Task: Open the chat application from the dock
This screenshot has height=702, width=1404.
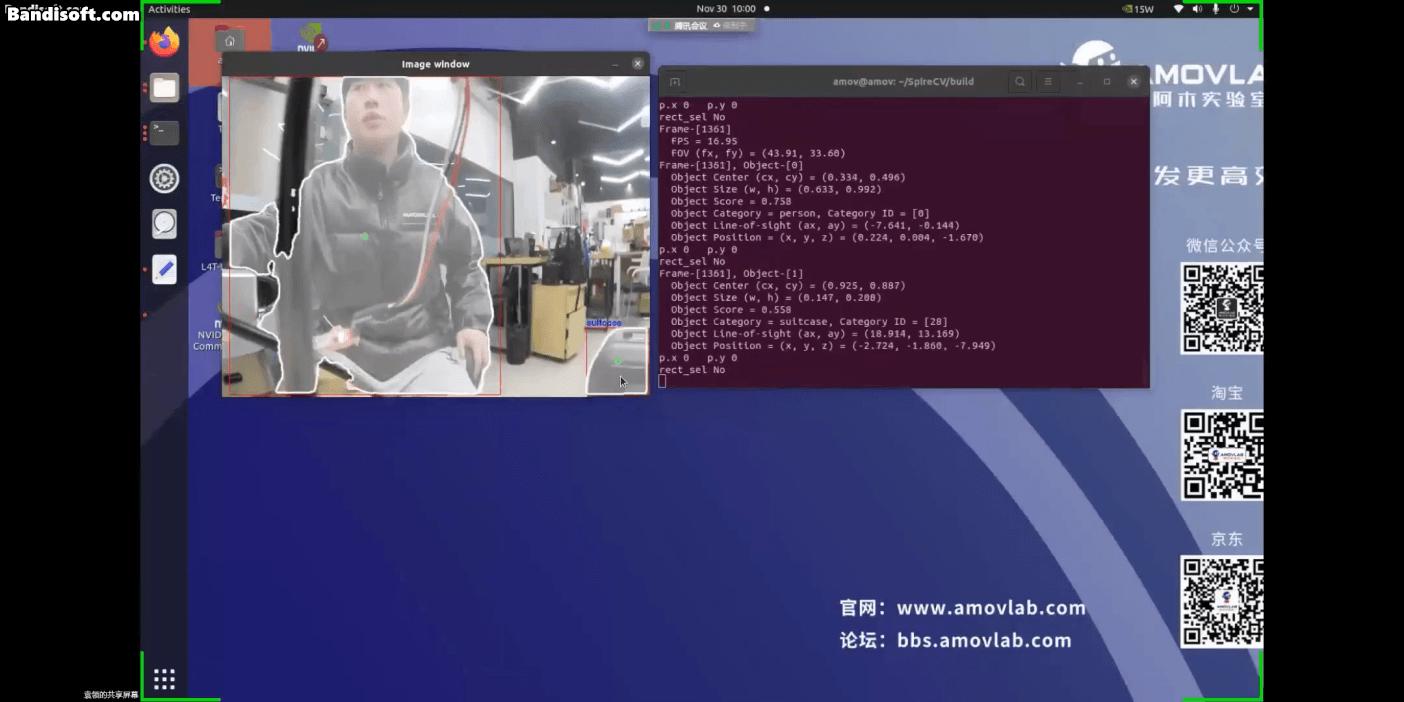Action: pos(164,223)
